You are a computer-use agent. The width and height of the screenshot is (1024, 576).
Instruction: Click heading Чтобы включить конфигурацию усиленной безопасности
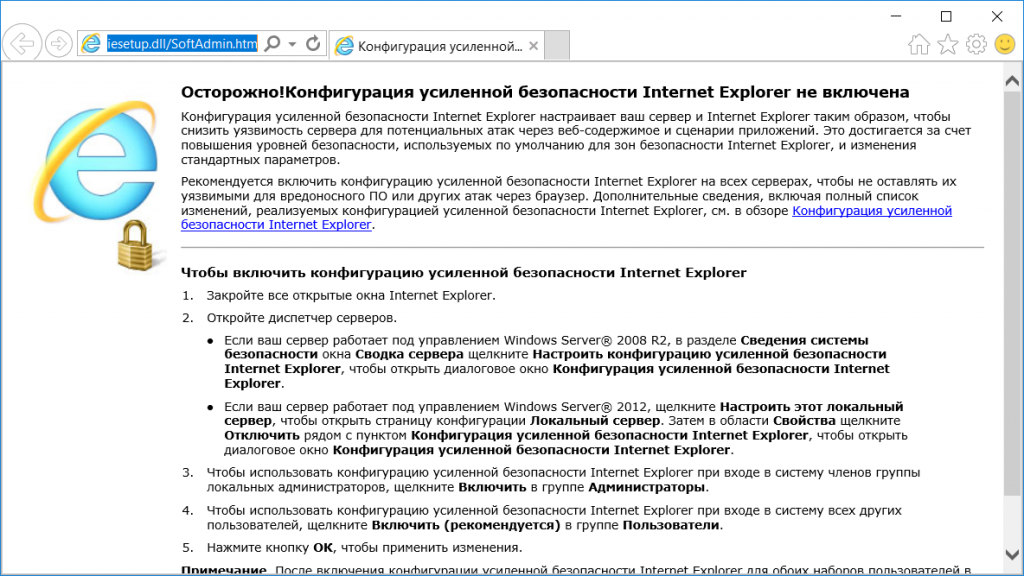(464, 272)
